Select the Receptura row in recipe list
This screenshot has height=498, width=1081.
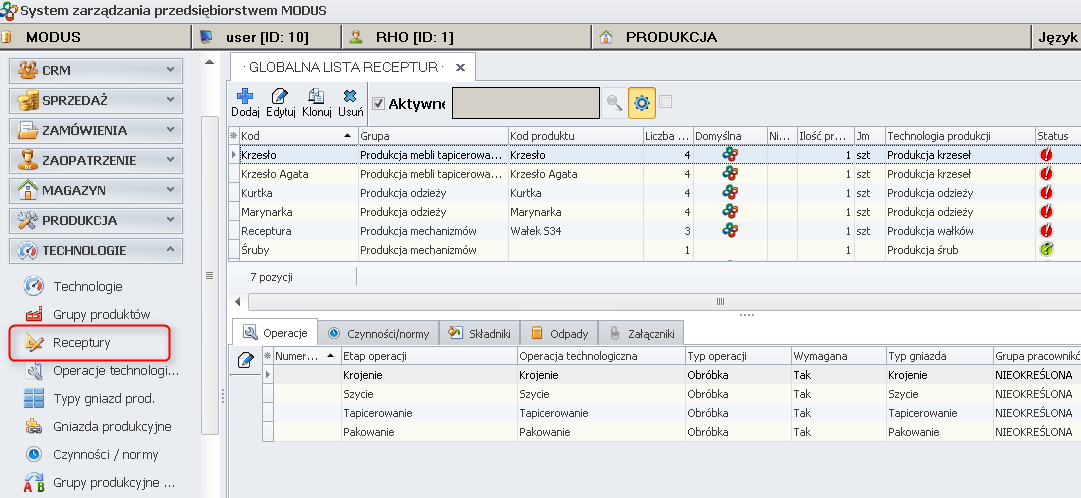pos(654,230)
